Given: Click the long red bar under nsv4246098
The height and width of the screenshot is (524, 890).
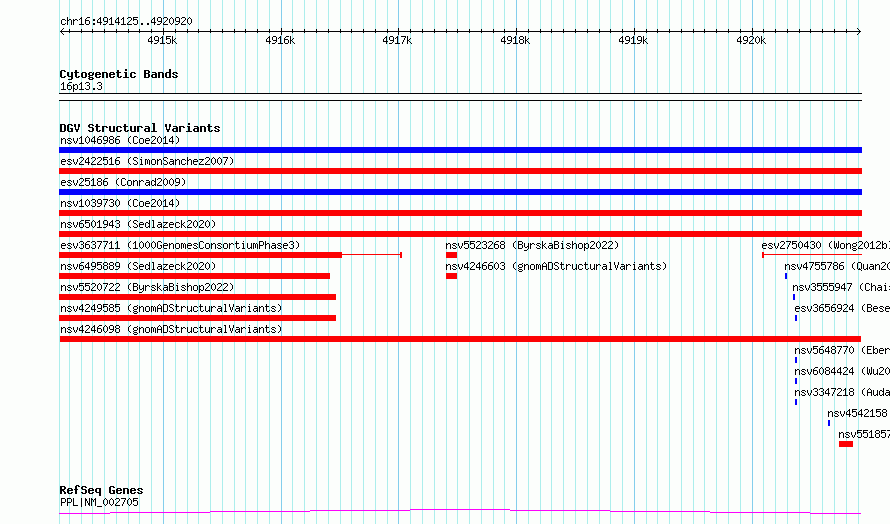Looking at the screenshot, I should pyautogui.click(x=460, y=339).
